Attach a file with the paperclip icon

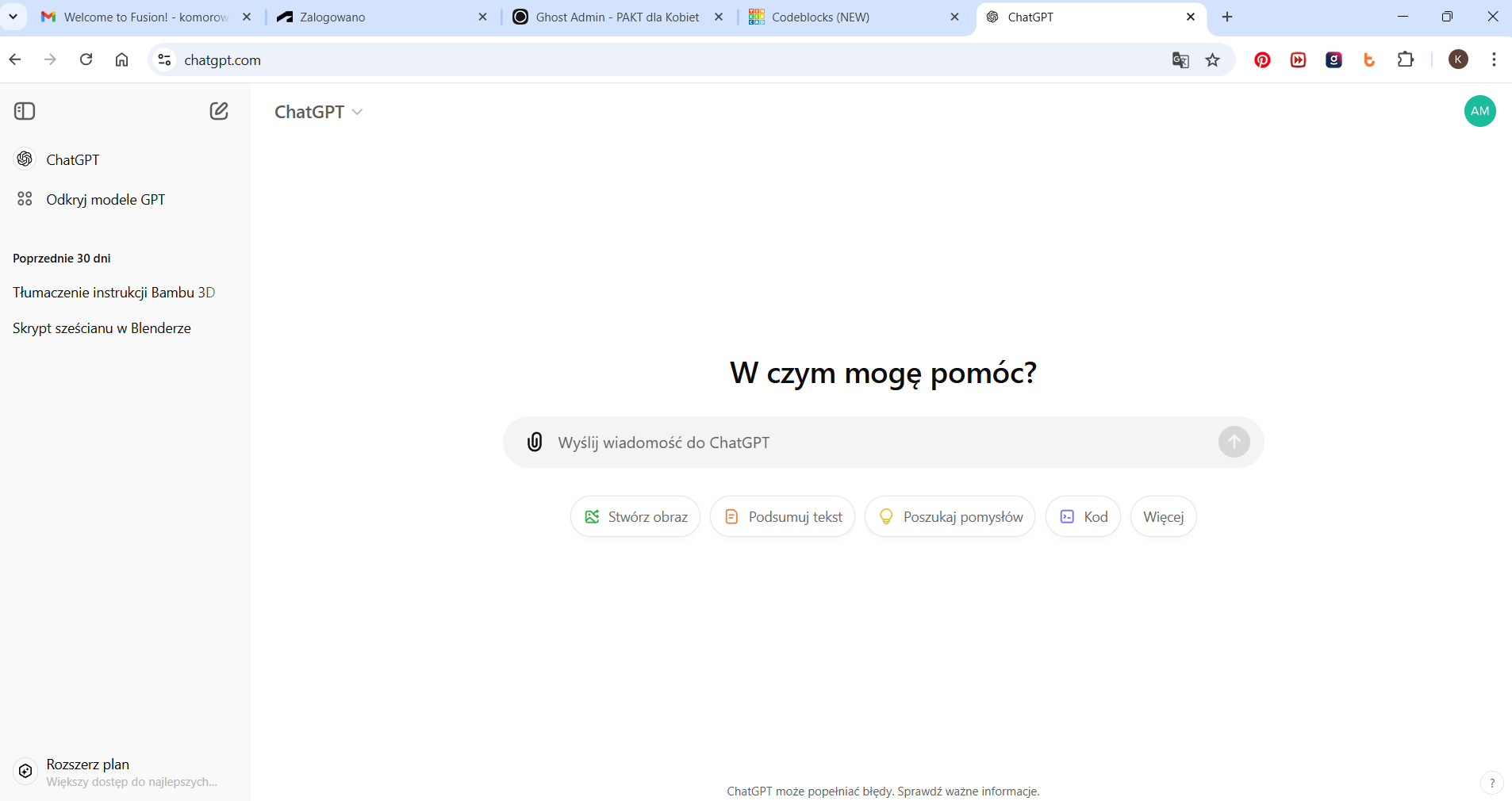tap(535, 442)
